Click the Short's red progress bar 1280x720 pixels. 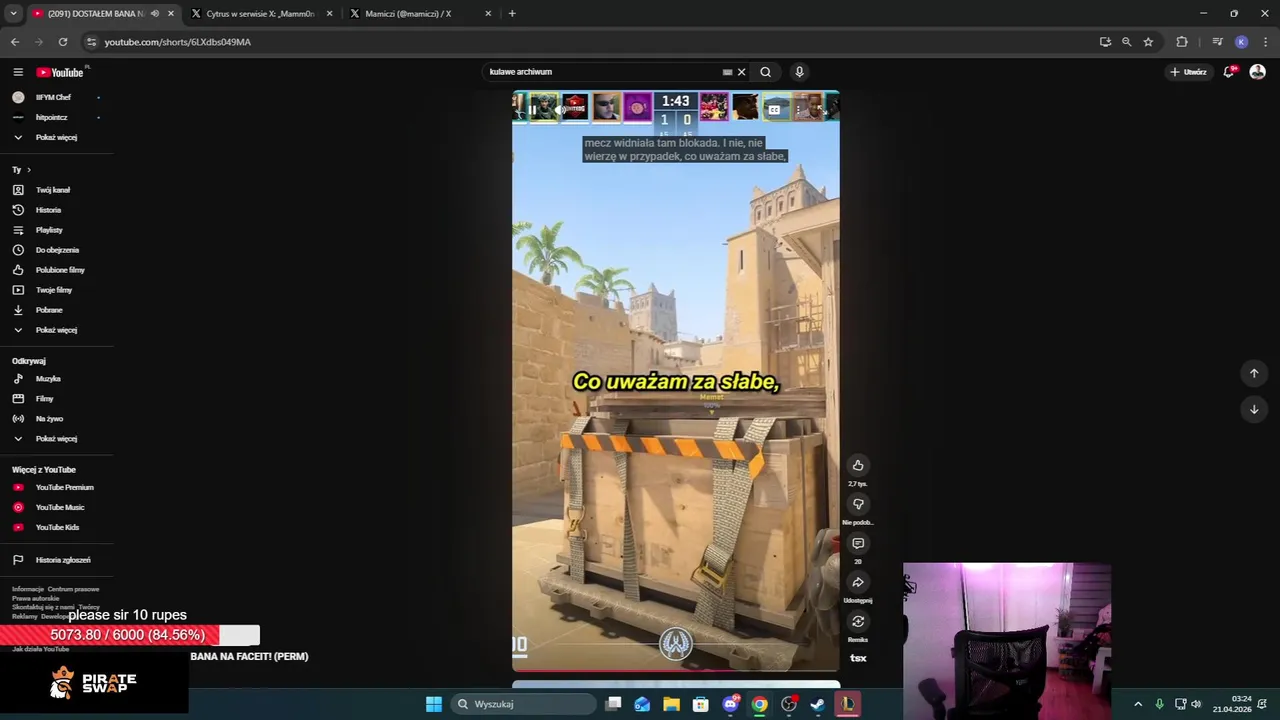click(x=676, y=670)
